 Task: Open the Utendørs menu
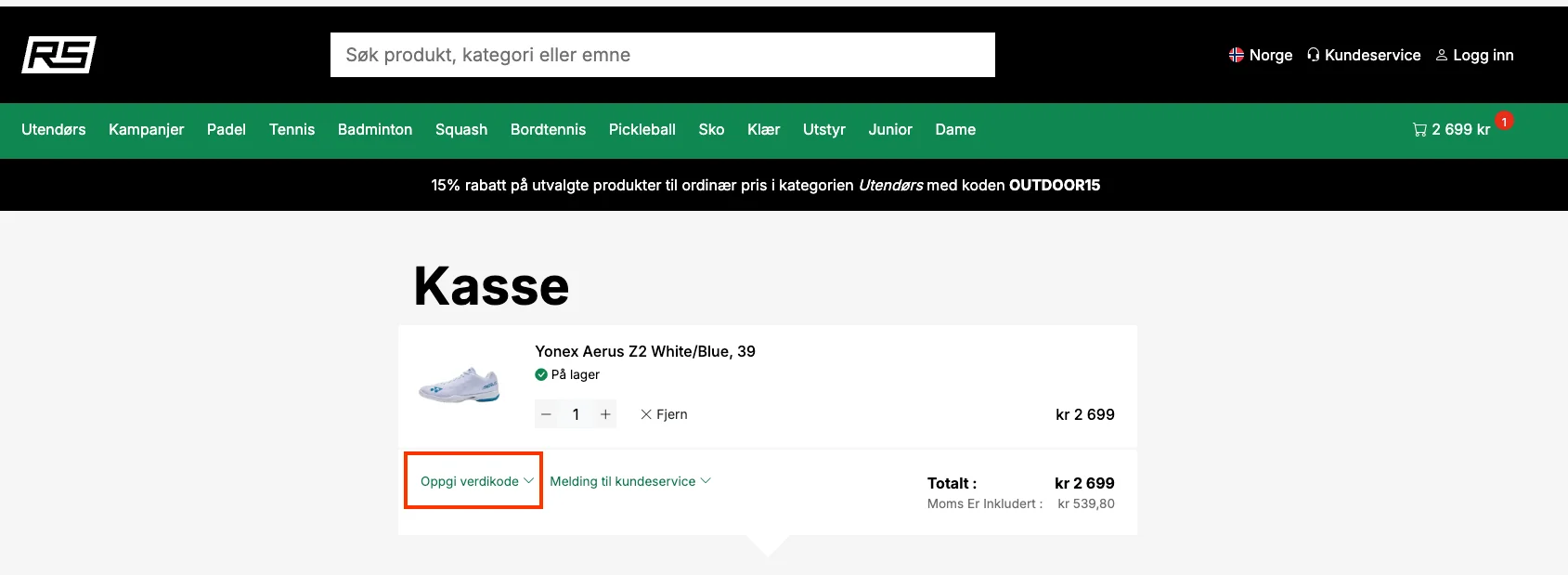54,130
